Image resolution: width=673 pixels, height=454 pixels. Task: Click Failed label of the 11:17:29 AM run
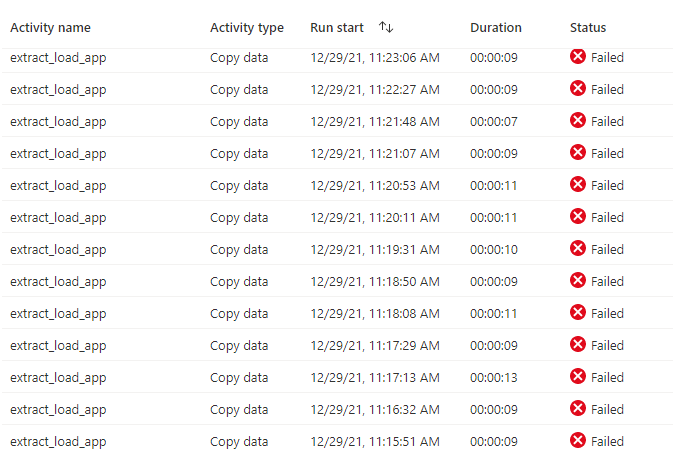(607, 345)
